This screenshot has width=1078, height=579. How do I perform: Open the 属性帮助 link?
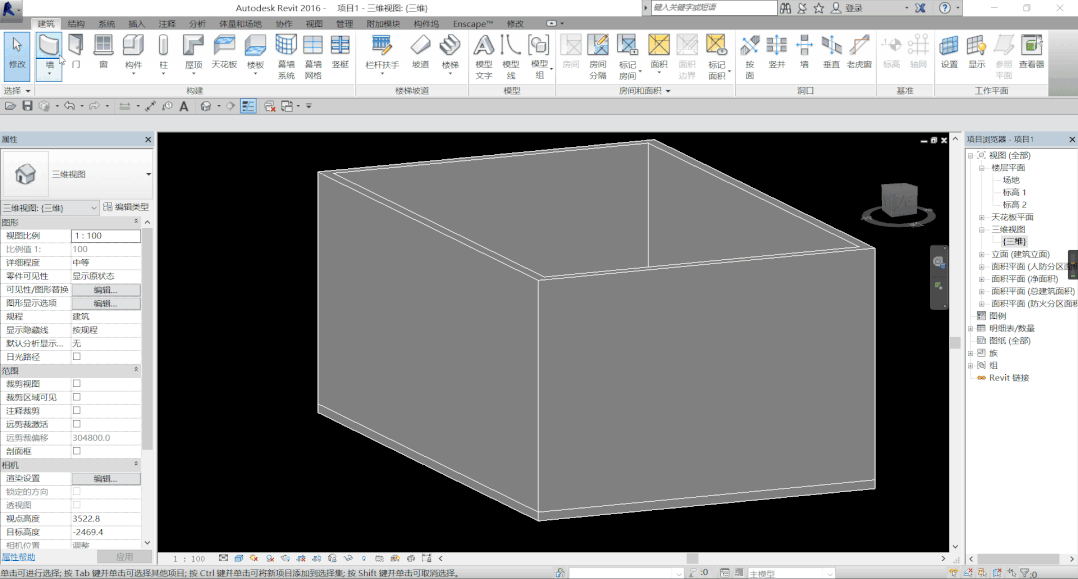tap(19, 557)
